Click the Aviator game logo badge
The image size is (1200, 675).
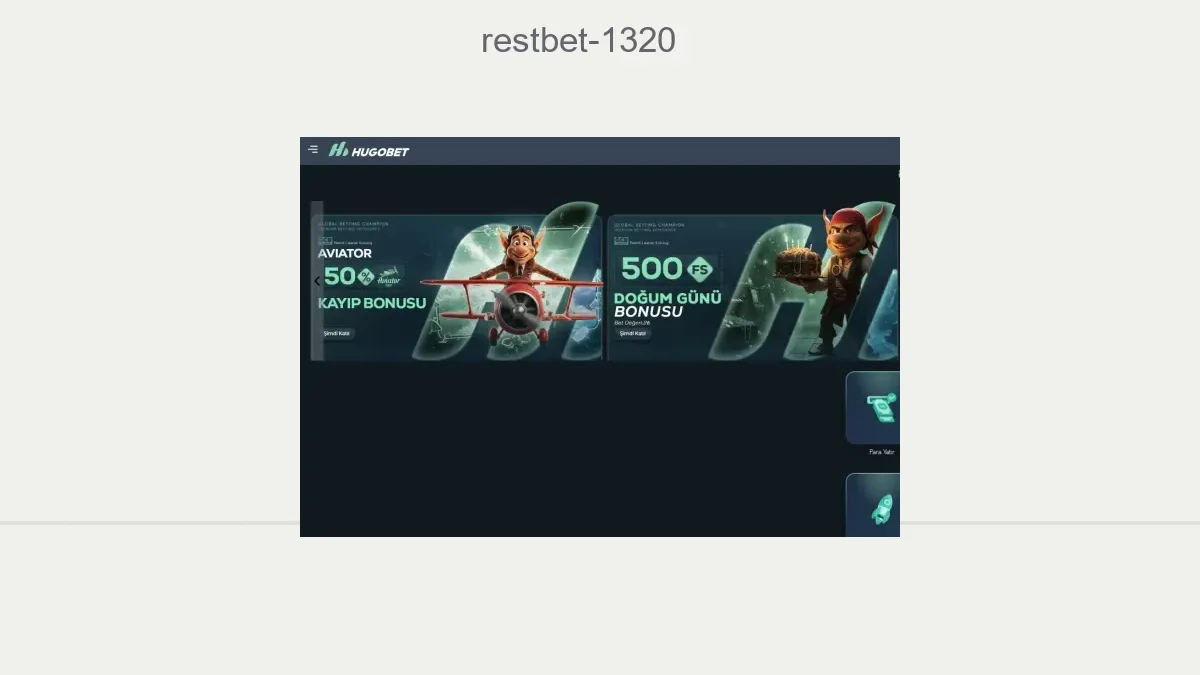pos(390,275)
